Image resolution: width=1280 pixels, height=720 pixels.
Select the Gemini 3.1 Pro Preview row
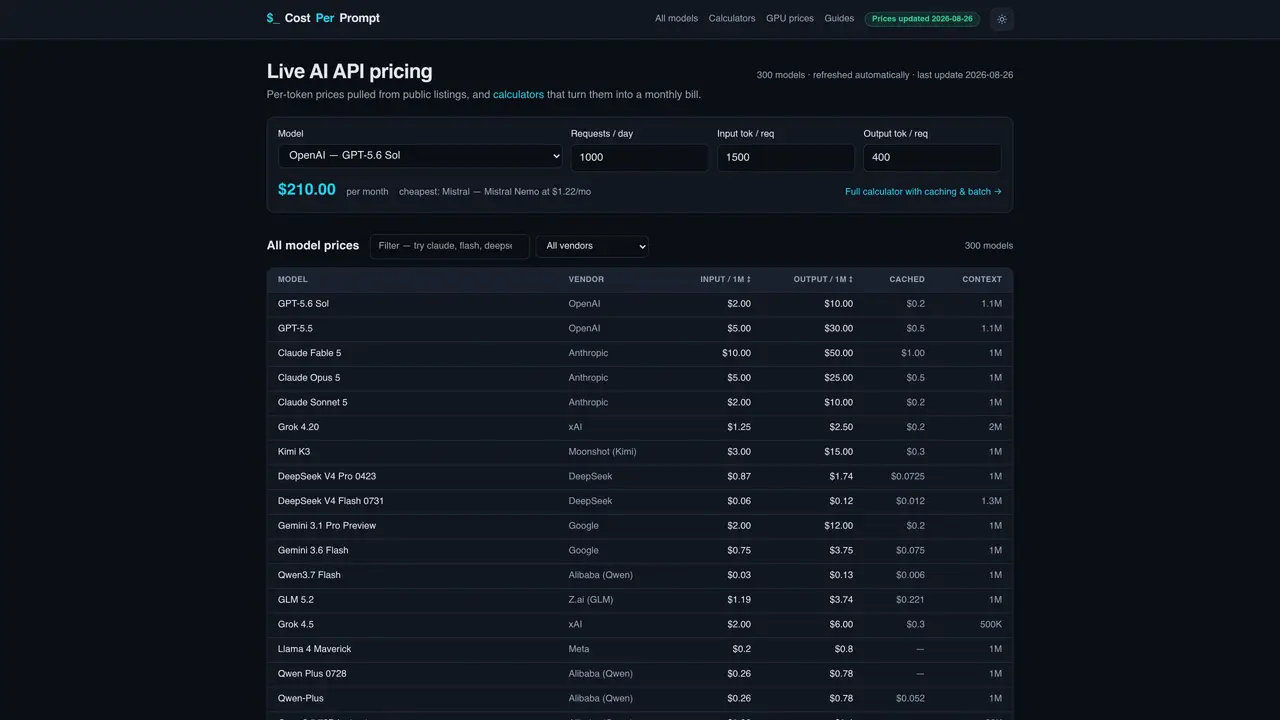pos(640,526)
